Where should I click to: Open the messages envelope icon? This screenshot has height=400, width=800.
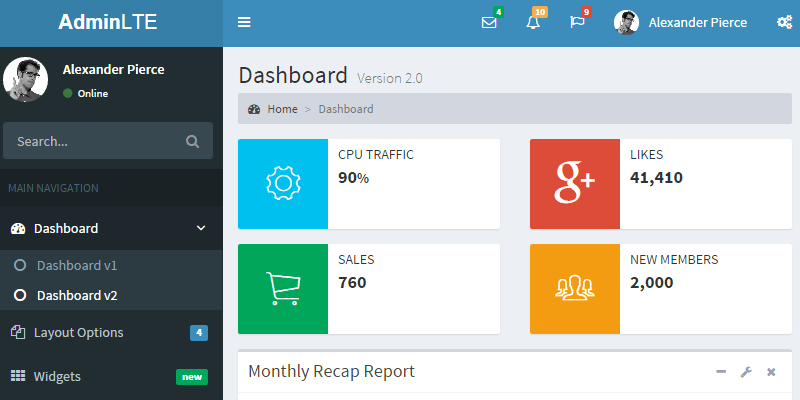pos(489,23)
